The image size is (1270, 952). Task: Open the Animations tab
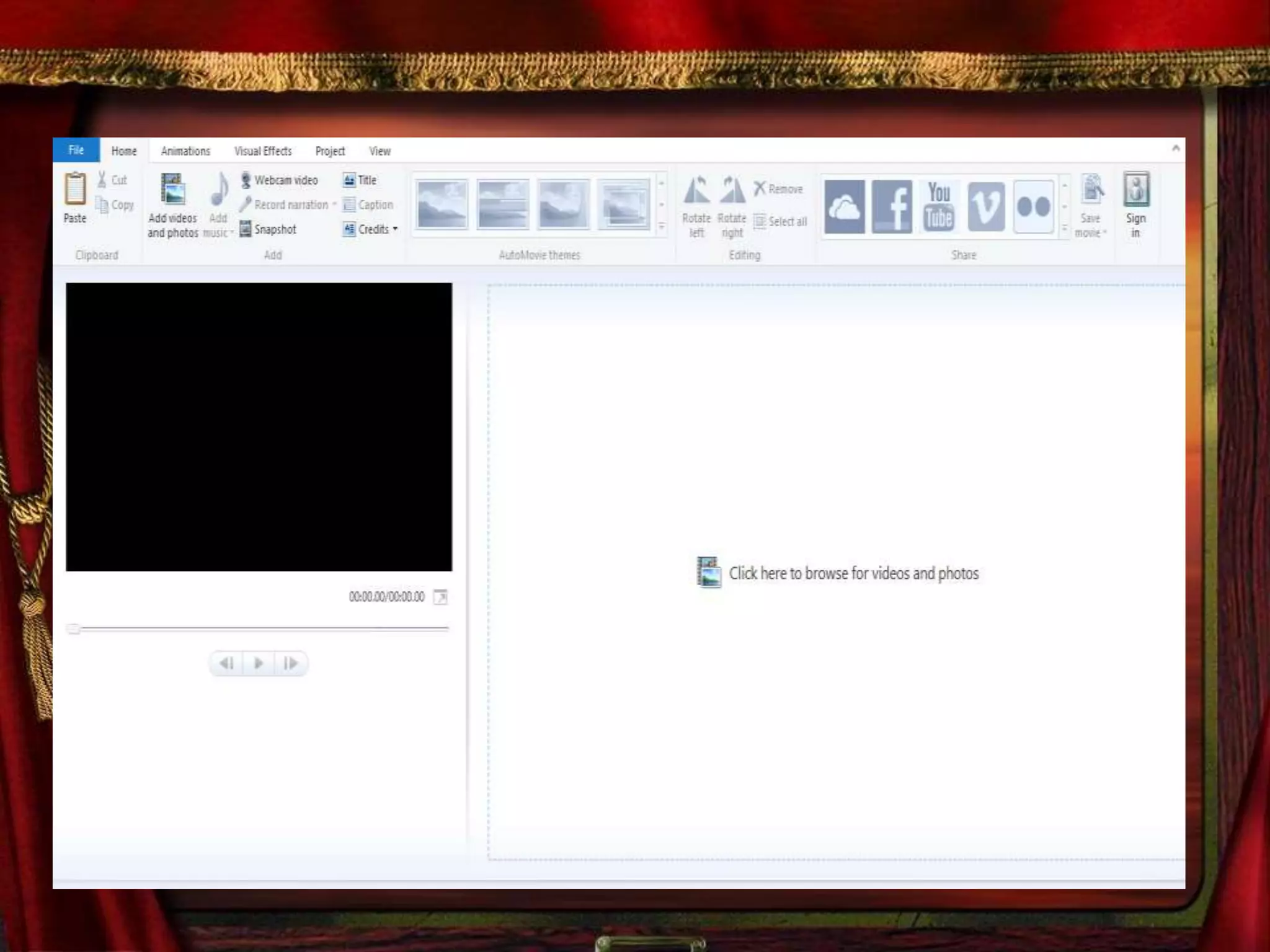point(185,151)
